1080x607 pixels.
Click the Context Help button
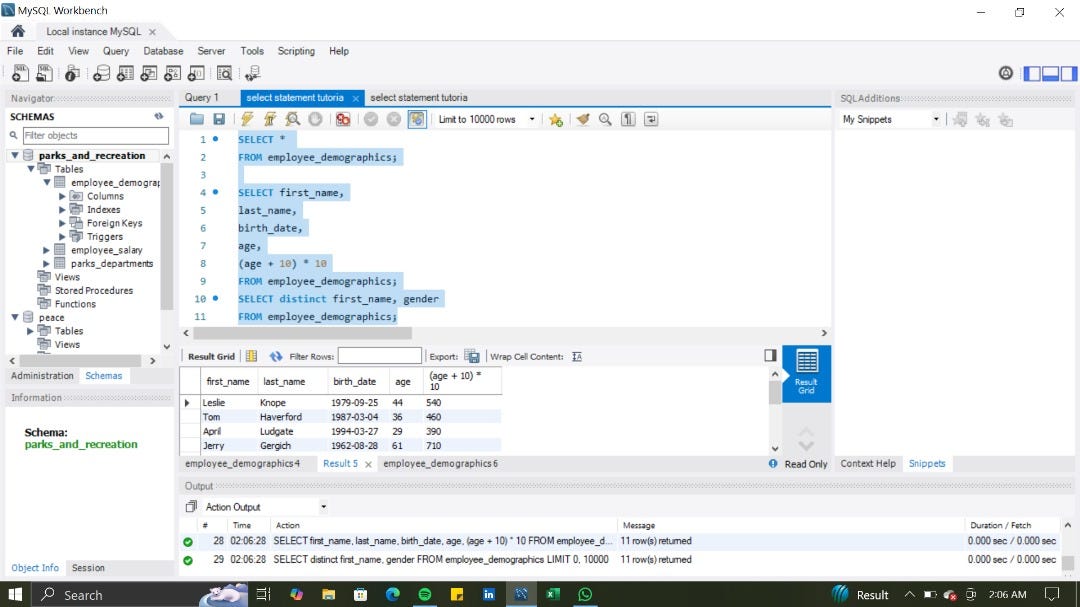pos(868,463)
